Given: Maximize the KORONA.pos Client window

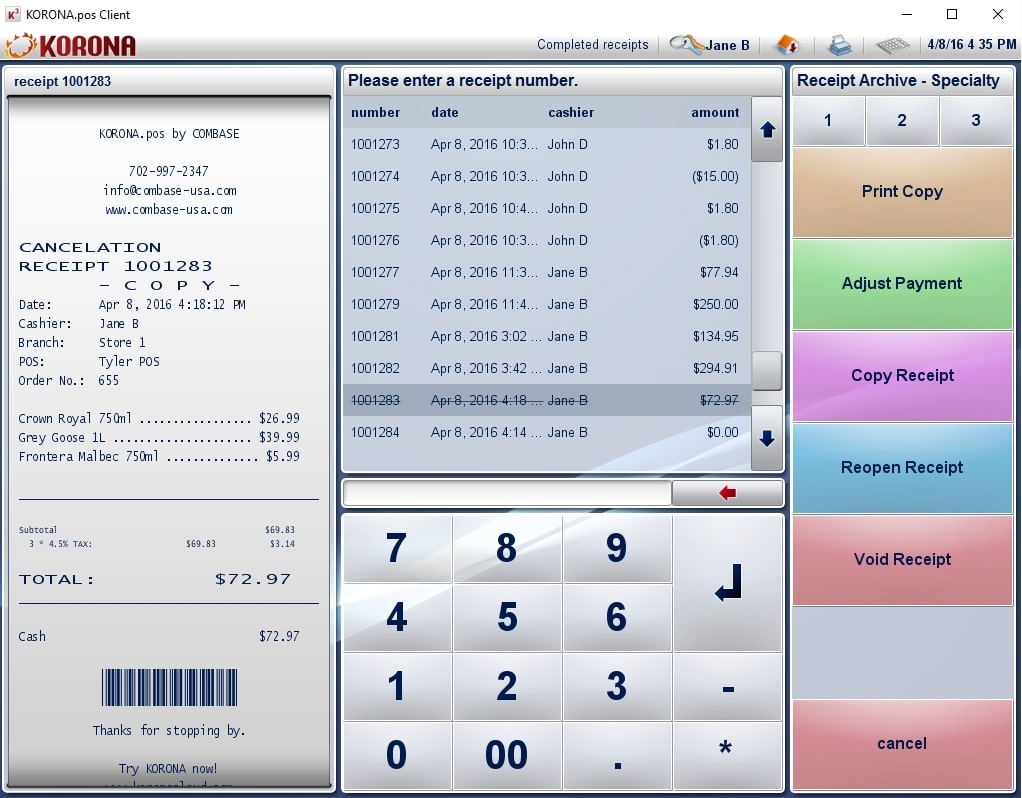Looking at the screenshot, I should tap(952, 14).
